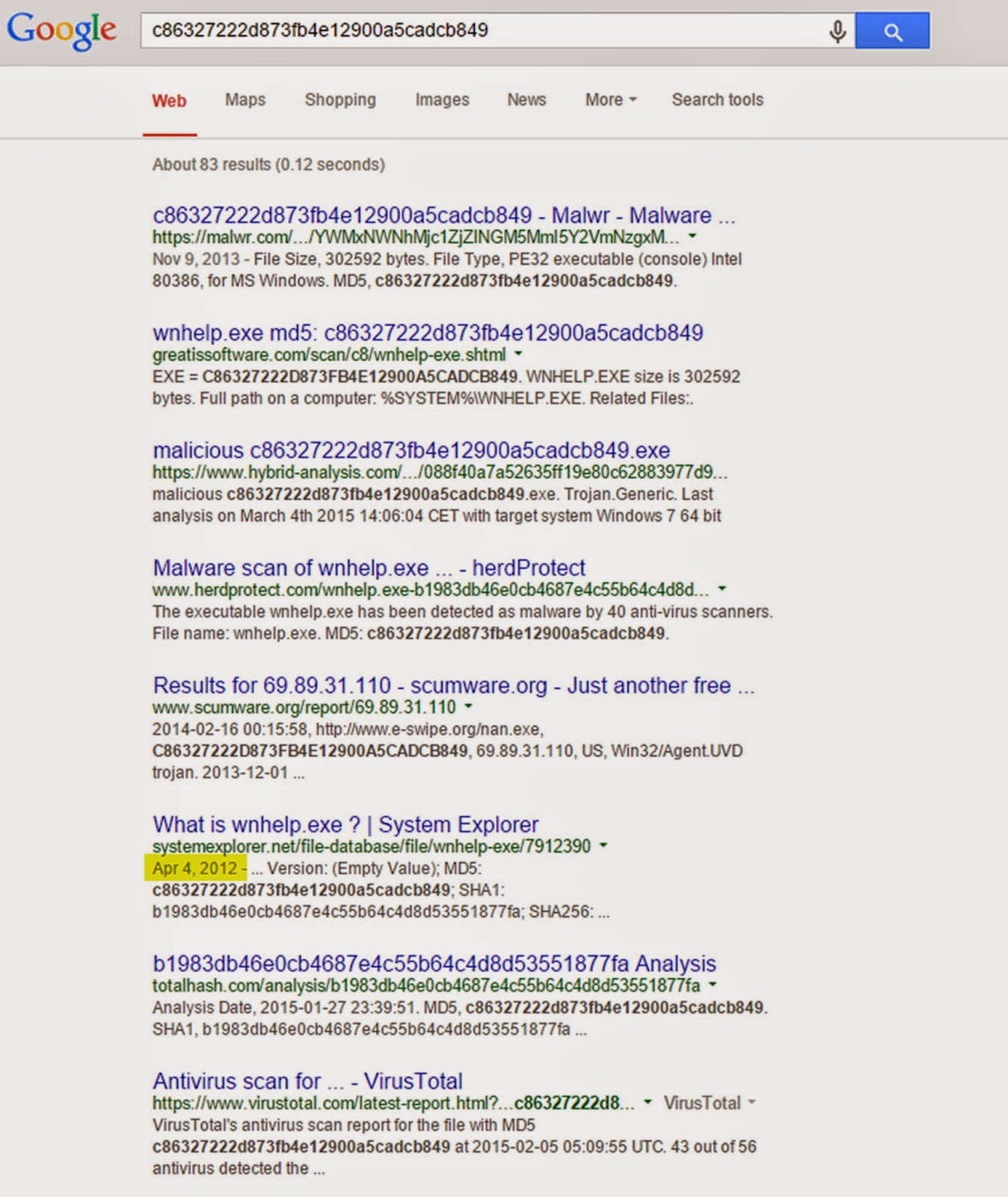
Task: Open the hybrid-analysis malicious exe result
Action: point(411,450)
